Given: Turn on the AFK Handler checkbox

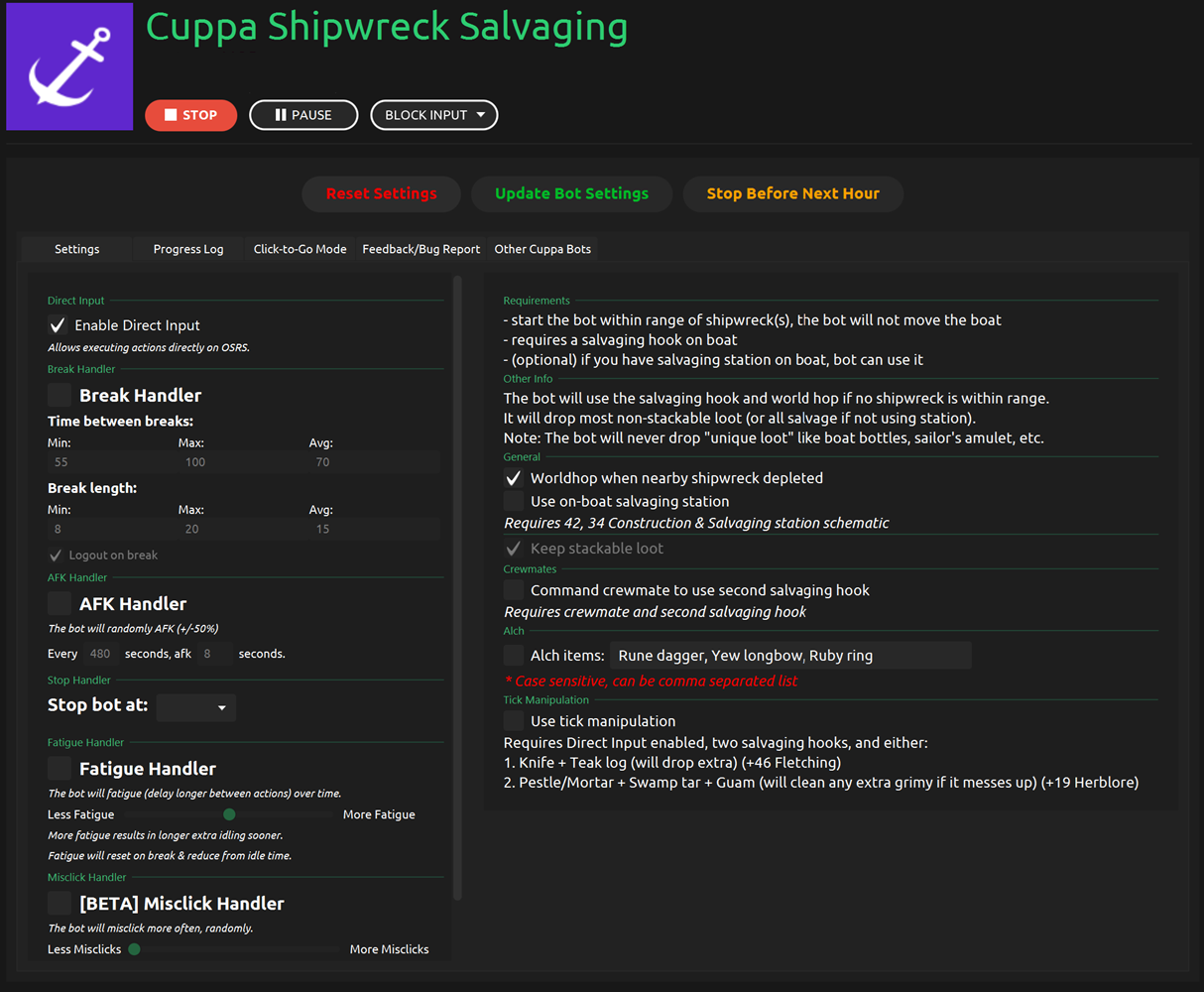Looking at the screenshot, I should click(60, 603).
